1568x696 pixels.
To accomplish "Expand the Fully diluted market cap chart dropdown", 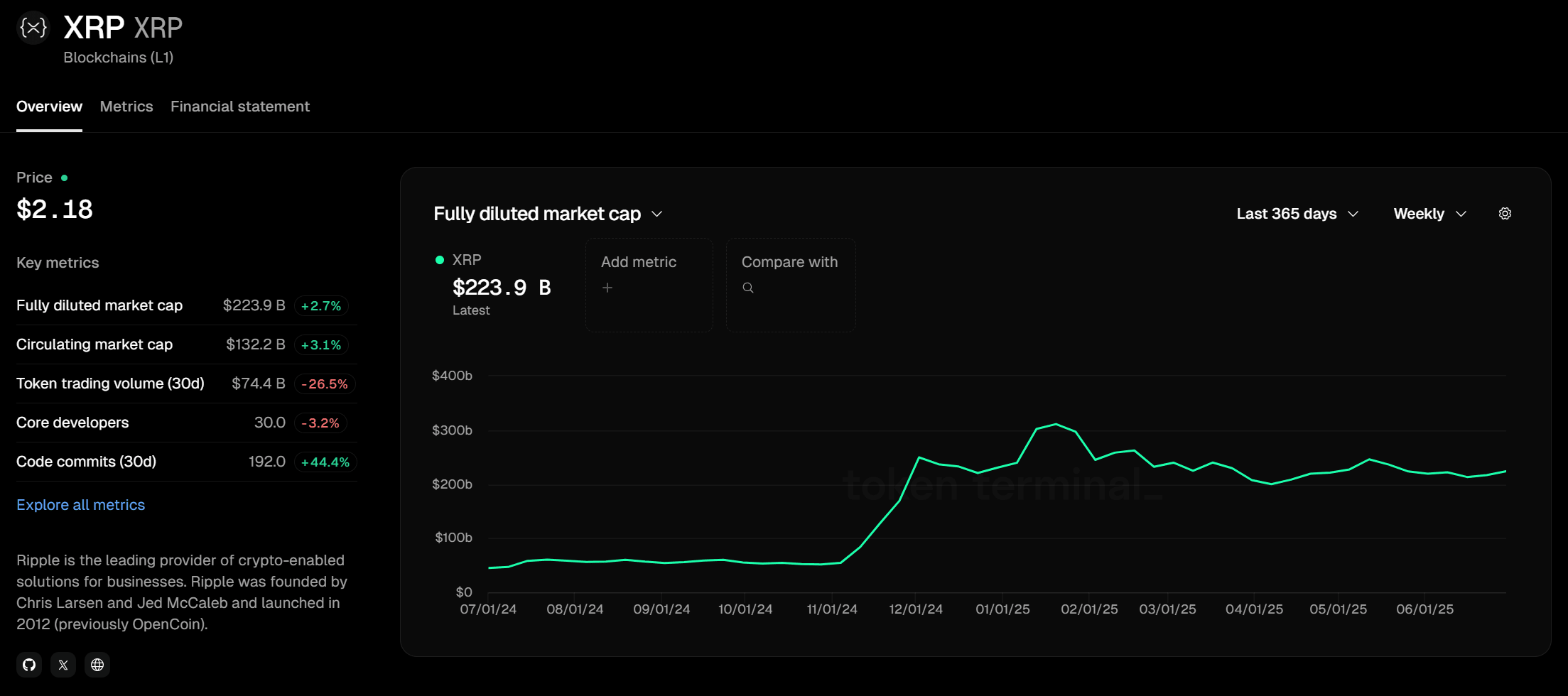I will point(548,214).
